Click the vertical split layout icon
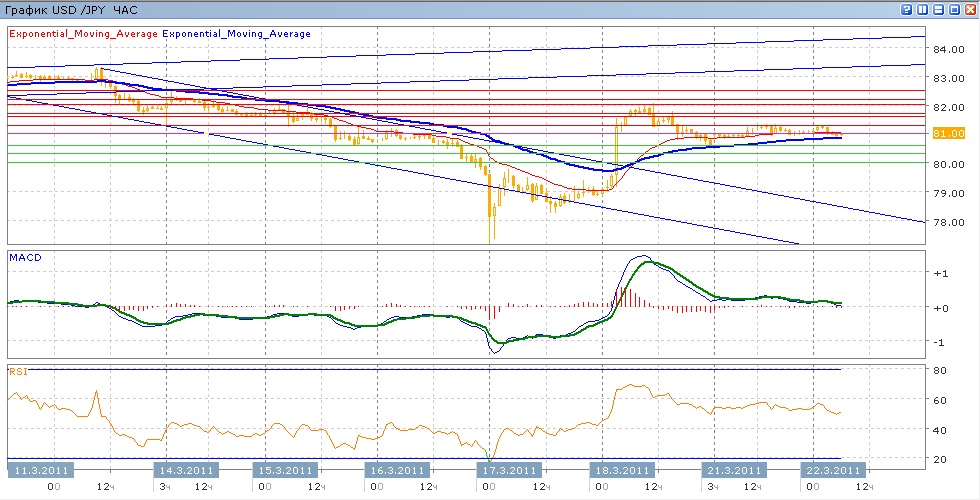The width and height of the screenshot is (980, 500). [x=923, y=9]
